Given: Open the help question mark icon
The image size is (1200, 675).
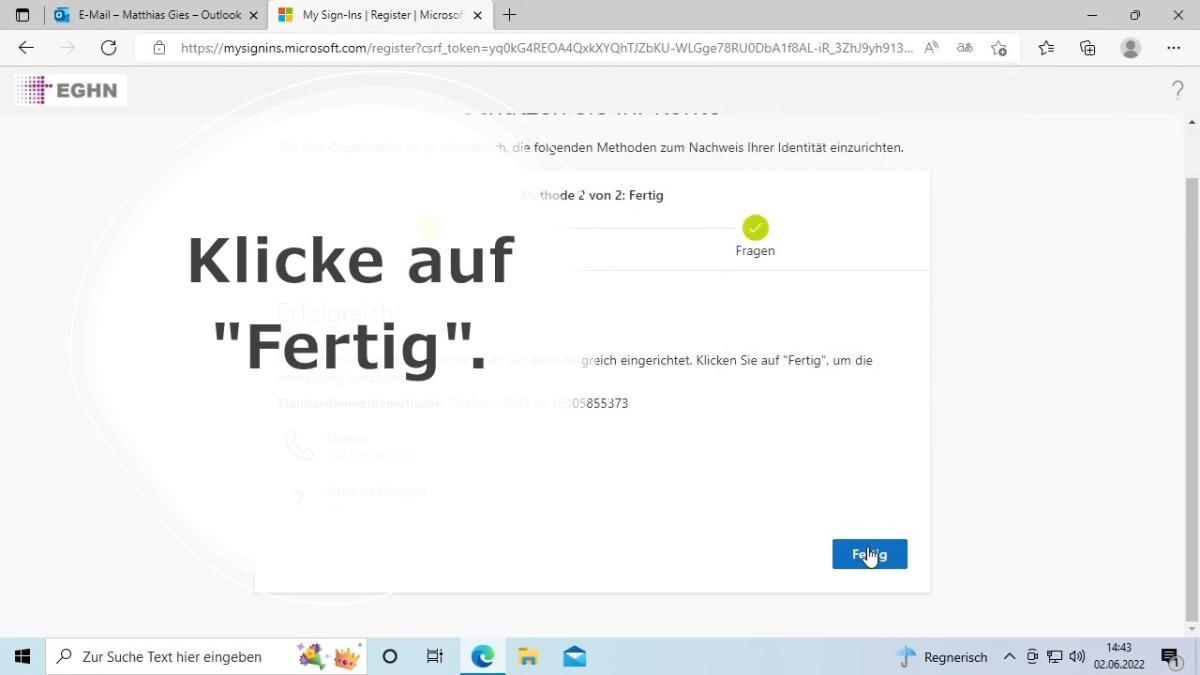Looking at the screenshot, I should (1177, 90).
